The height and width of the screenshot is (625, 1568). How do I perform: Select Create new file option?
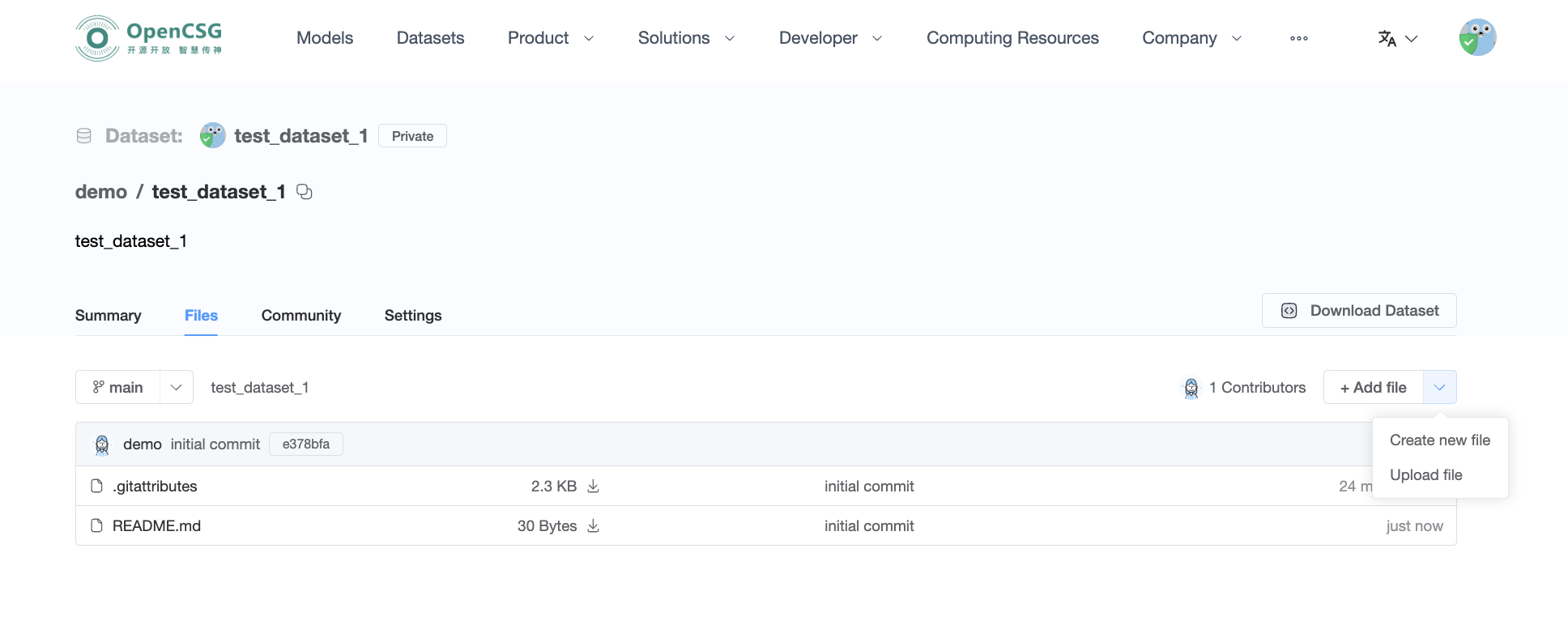(1439, 440)
